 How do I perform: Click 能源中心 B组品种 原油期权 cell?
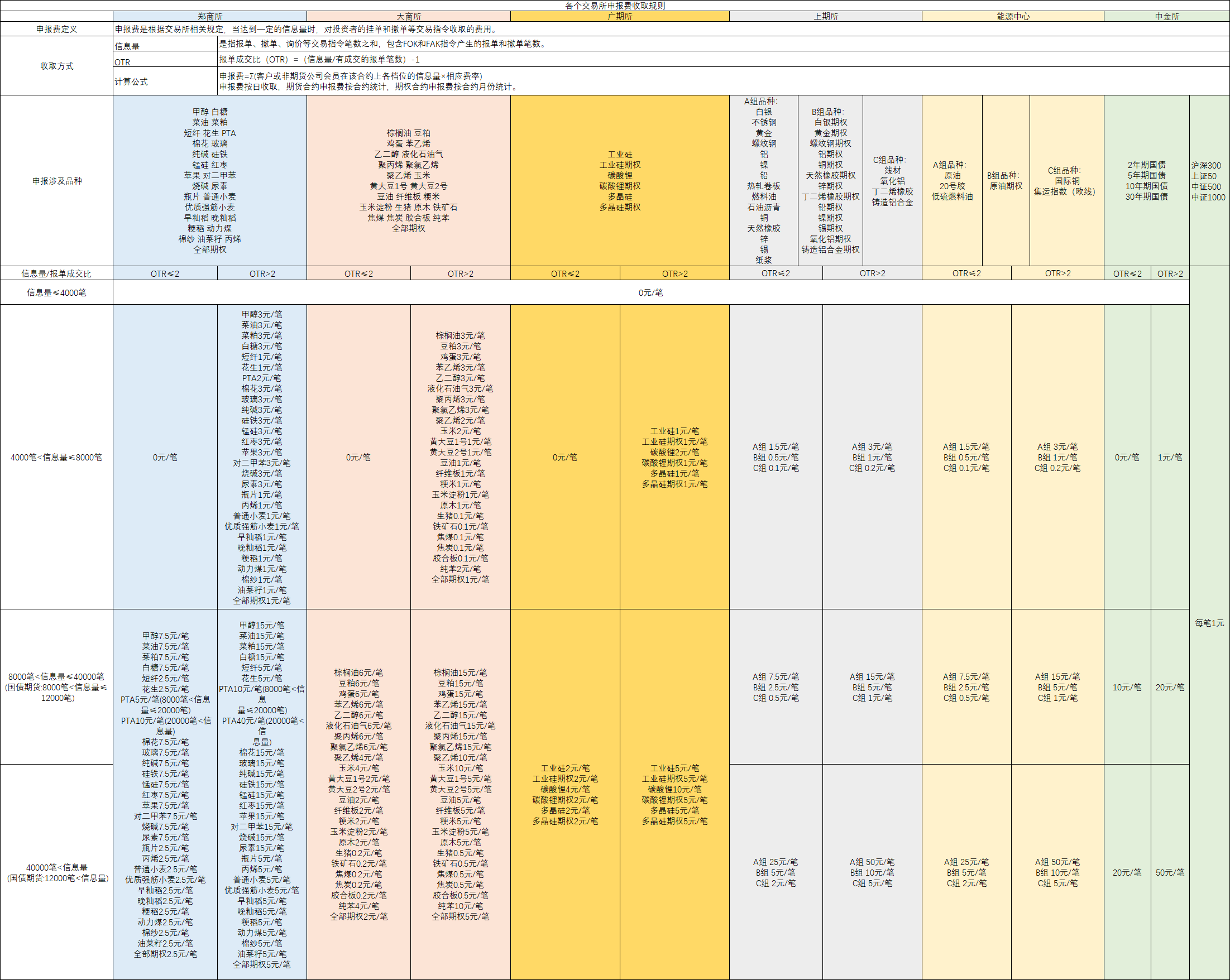pos(1006,181)
